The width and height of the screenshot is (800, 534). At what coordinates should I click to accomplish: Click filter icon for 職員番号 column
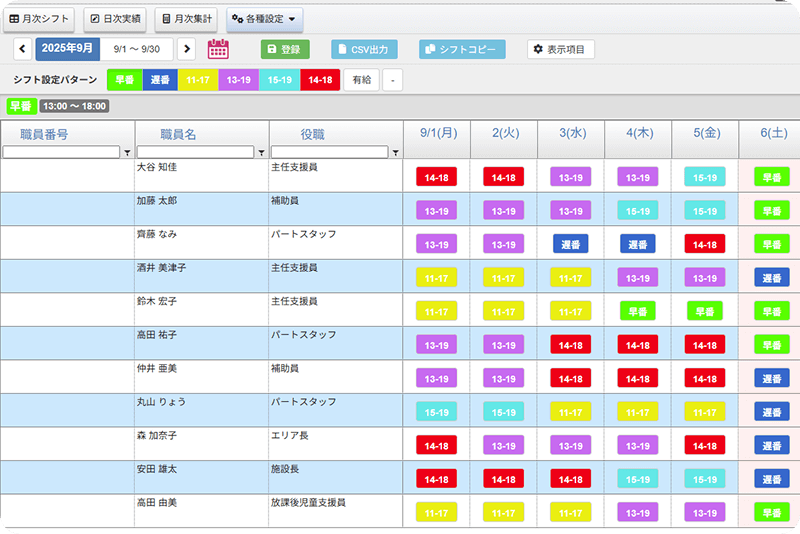tap(127, 153)
